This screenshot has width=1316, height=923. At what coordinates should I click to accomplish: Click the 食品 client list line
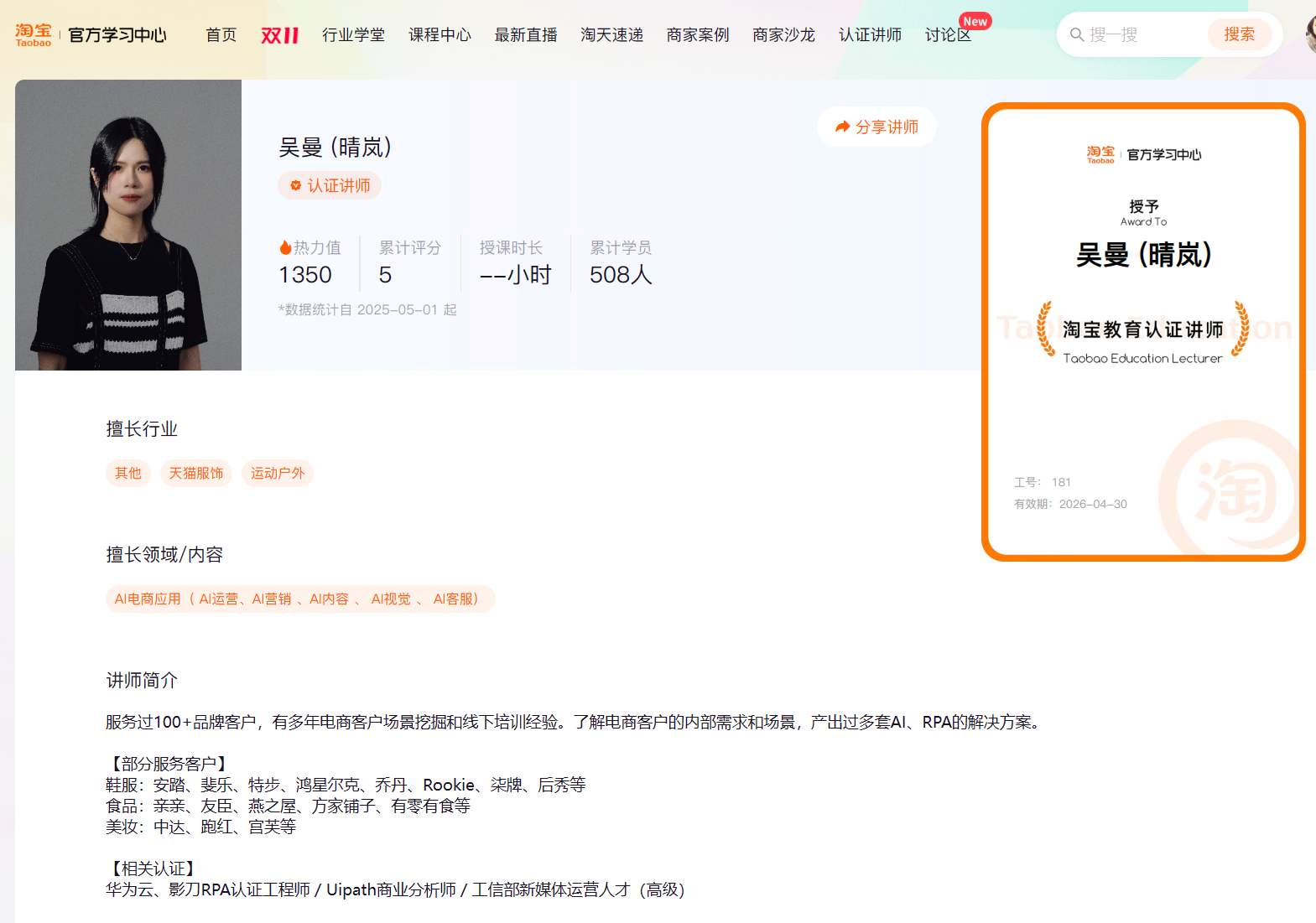288,806
